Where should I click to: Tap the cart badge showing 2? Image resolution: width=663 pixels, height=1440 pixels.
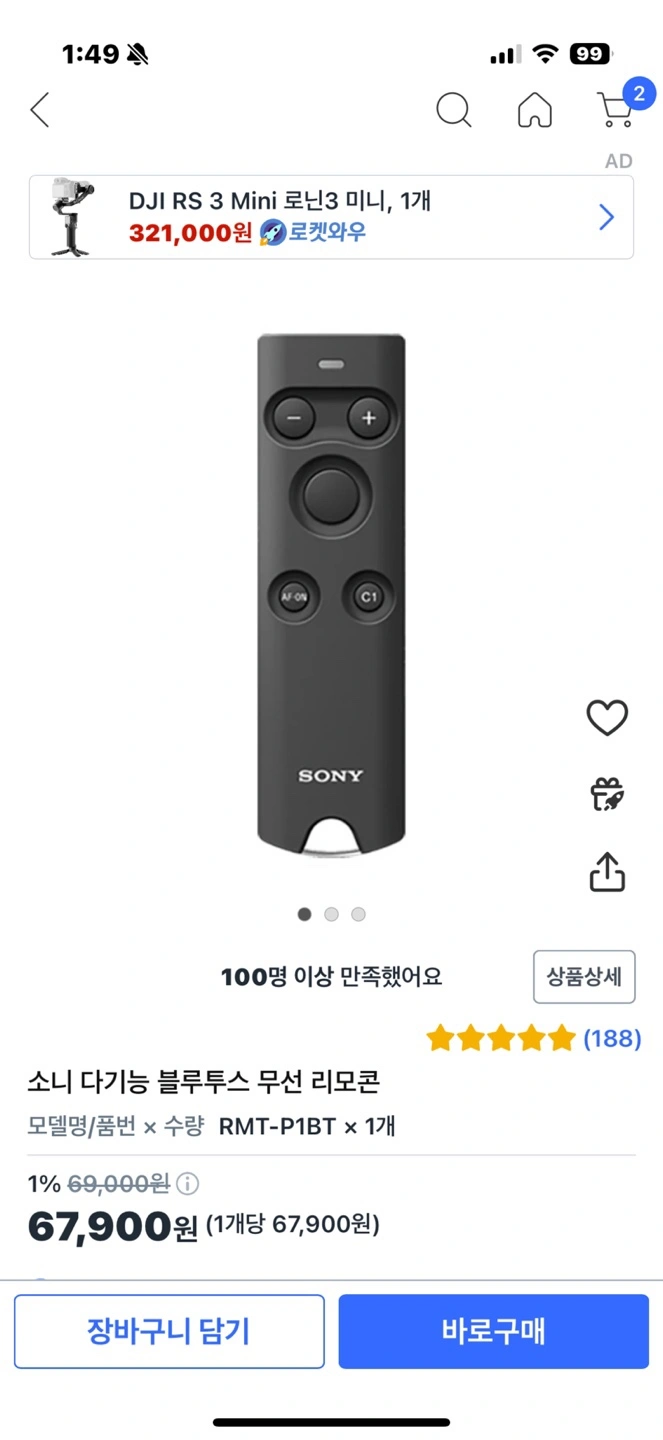click(639, 94)
